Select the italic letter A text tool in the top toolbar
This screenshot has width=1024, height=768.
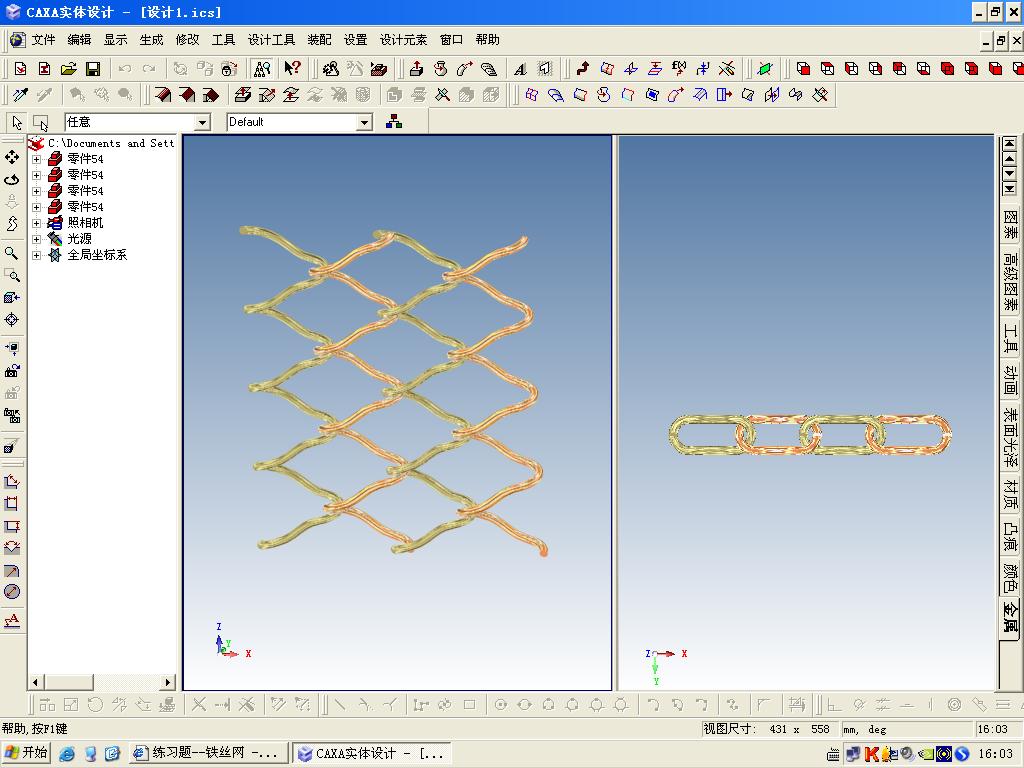(520, 69)
